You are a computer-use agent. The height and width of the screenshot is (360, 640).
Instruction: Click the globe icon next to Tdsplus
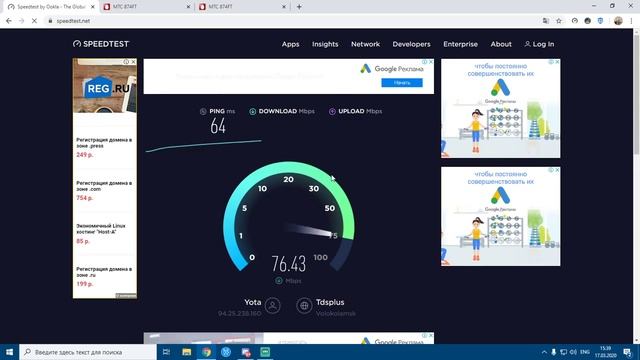304,305
